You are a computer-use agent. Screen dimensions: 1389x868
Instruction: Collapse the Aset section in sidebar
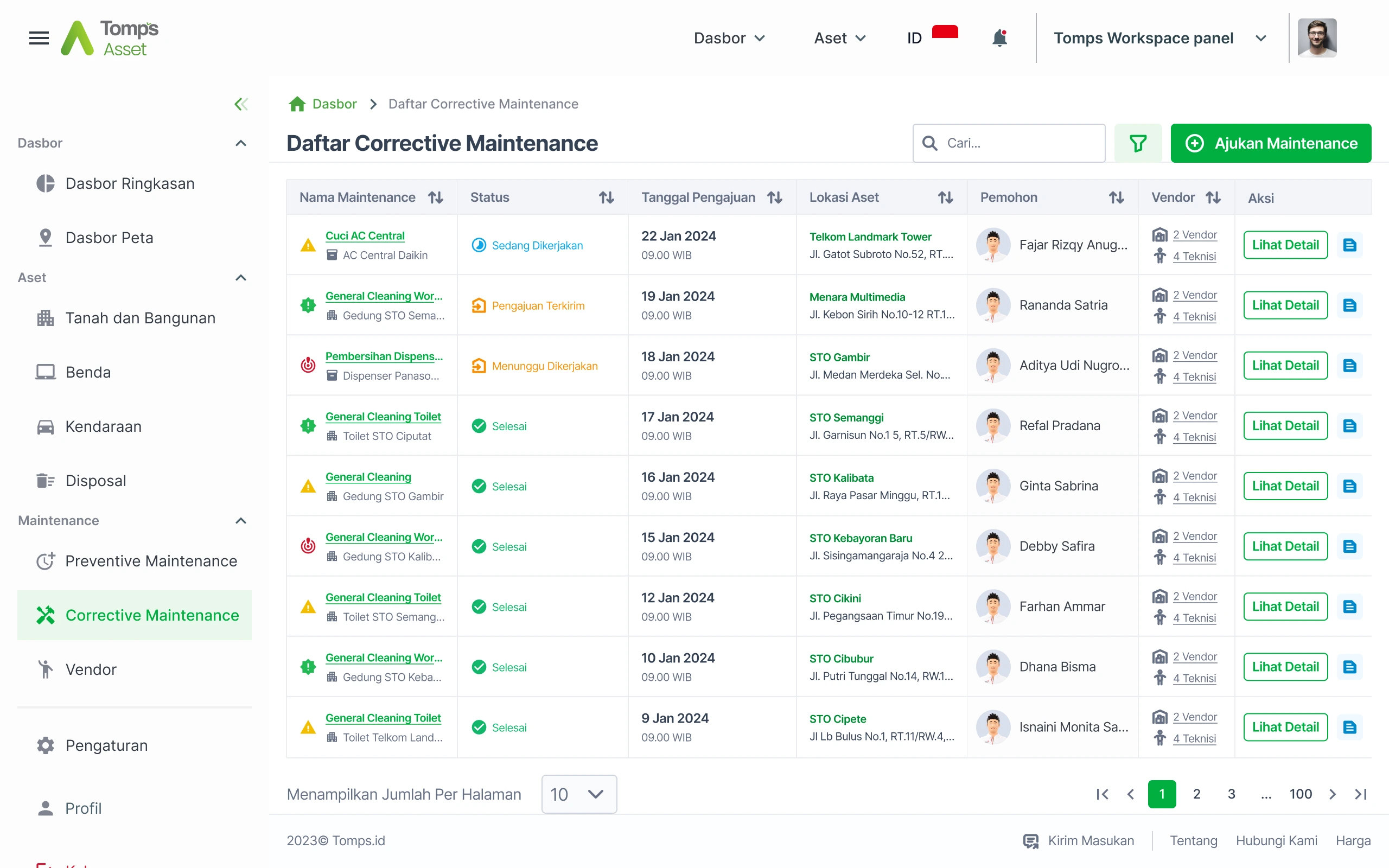240,277
